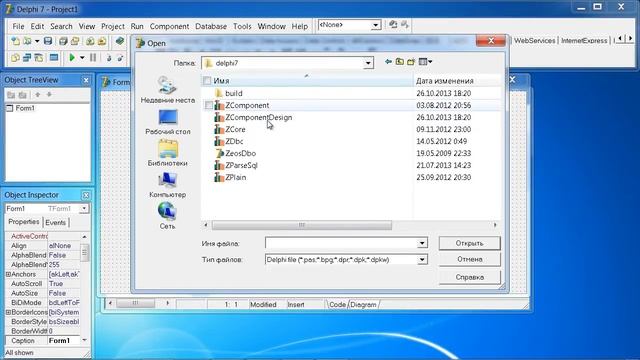Open Сеть in places bar
The height and width of the screenshot is (360, 640).
167,216
